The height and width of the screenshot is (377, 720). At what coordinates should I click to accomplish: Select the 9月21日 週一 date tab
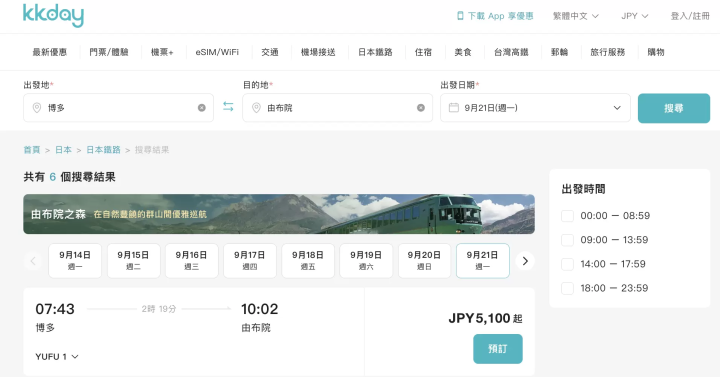pyautogui.click(x=483, y=261)
